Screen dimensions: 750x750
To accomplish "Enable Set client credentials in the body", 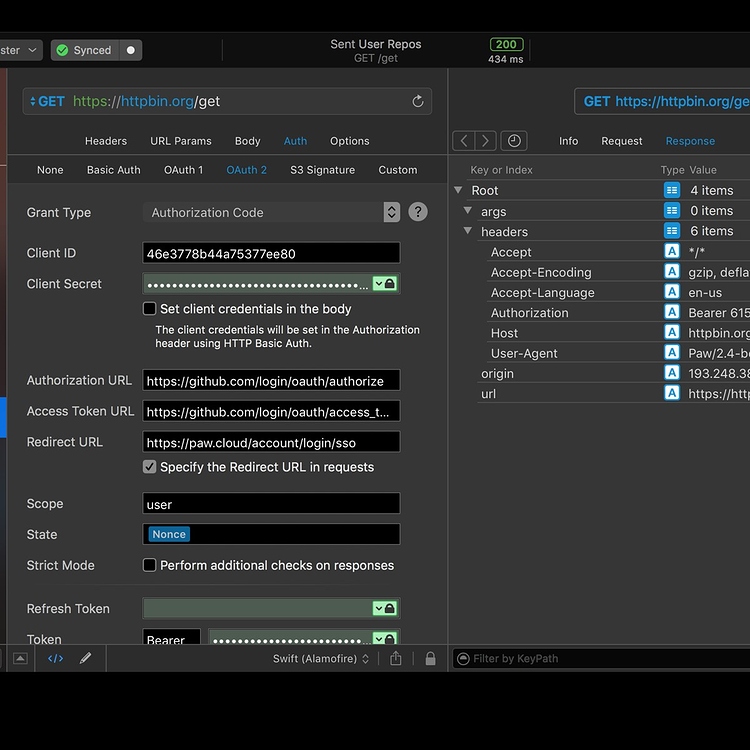I will pyautogui.click(x=149, y=309).
